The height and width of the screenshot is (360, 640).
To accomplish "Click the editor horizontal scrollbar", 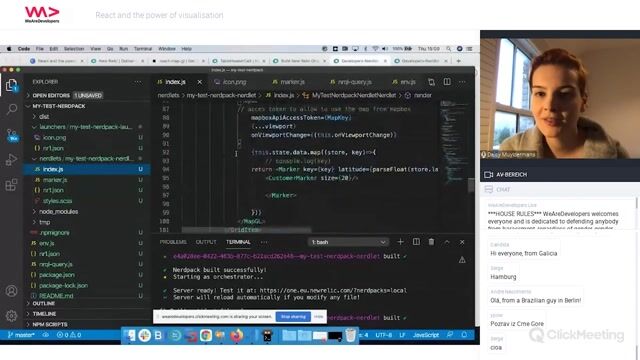I will [246, 230].
